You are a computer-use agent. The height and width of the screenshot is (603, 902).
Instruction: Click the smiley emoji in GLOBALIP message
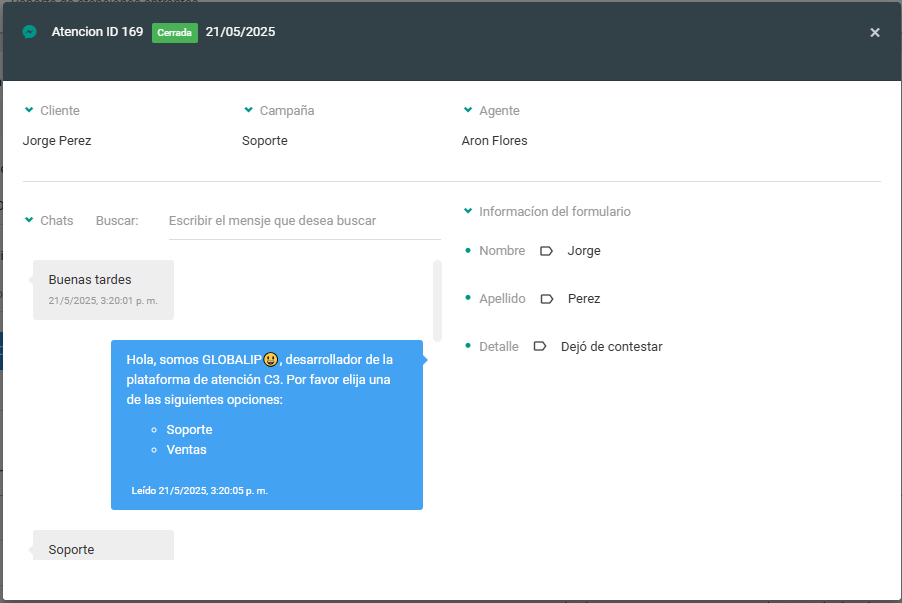(x=271, y=360)
